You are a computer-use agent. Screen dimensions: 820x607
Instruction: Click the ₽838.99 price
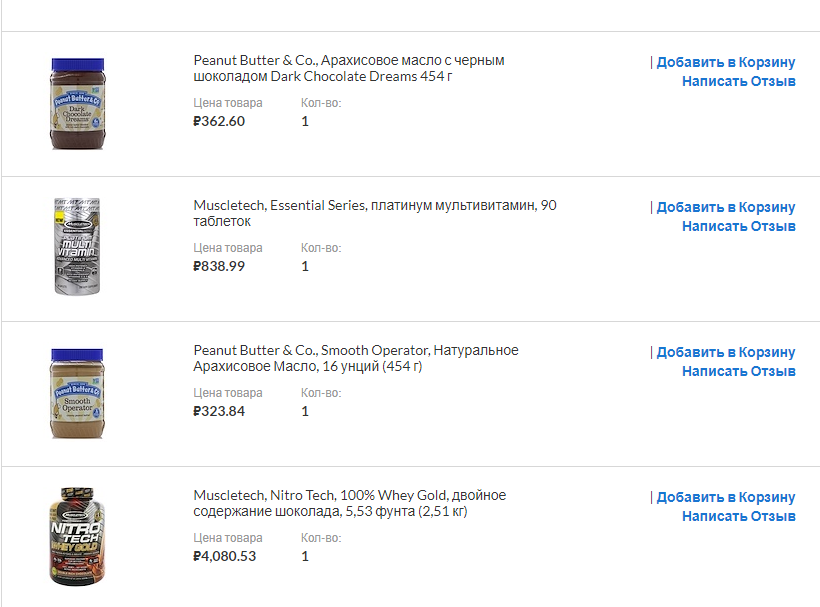click(x=219, y=266)
